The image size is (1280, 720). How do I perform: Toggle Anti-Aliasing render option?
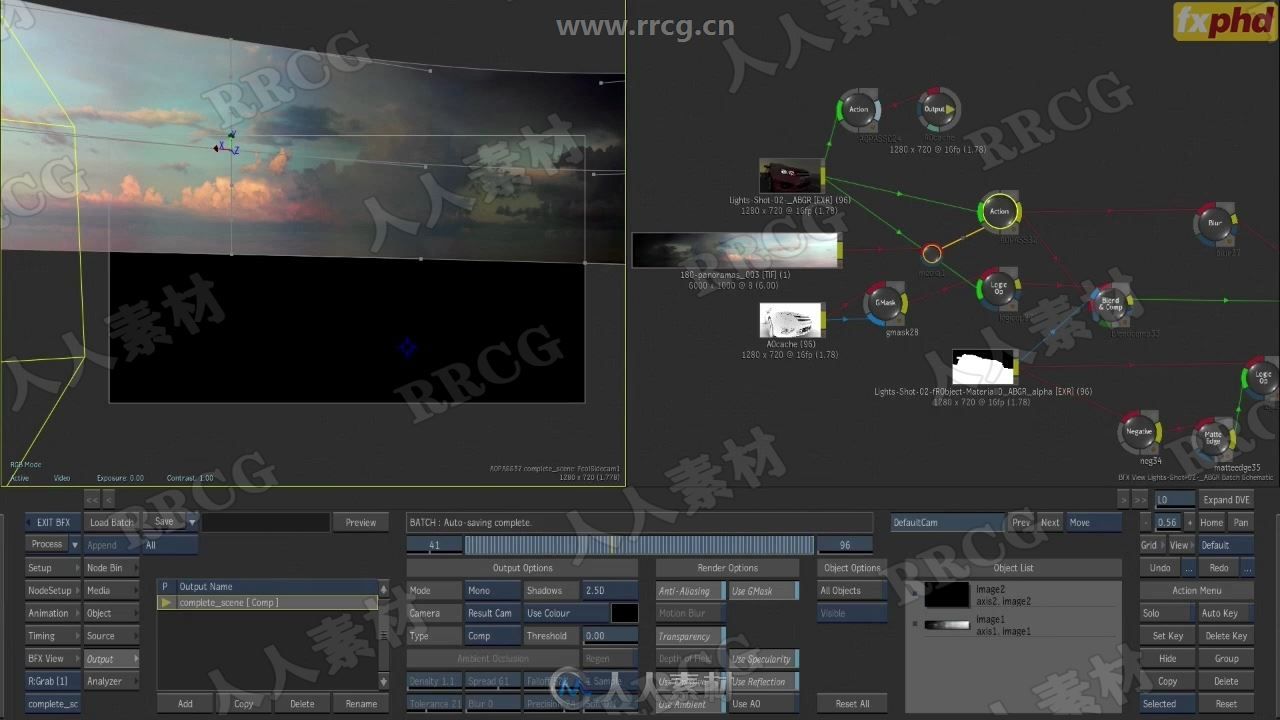coord(691,591)
